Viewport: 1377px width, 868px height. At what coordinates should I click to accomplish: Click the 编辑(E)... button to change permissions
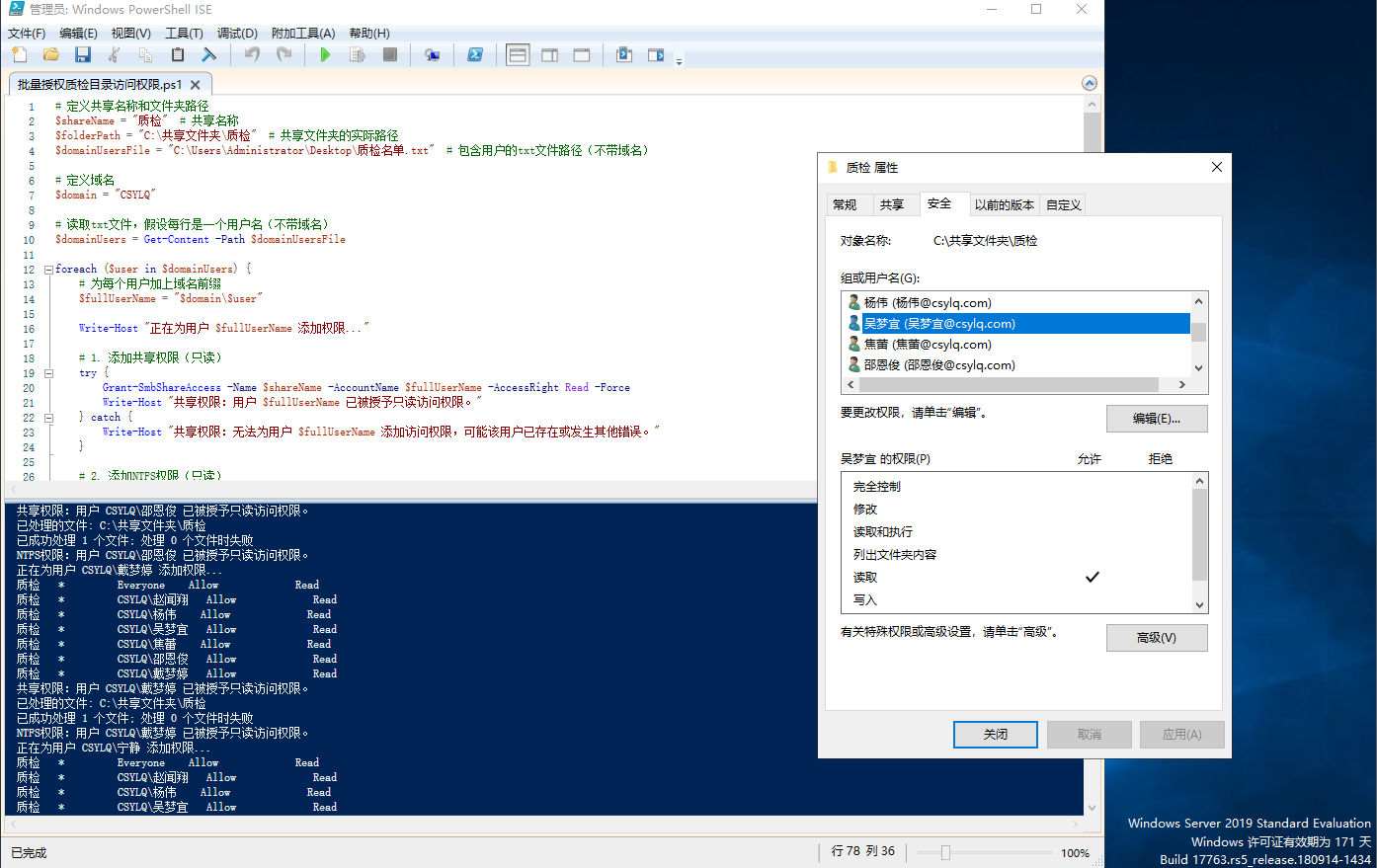click(1157, 419)
